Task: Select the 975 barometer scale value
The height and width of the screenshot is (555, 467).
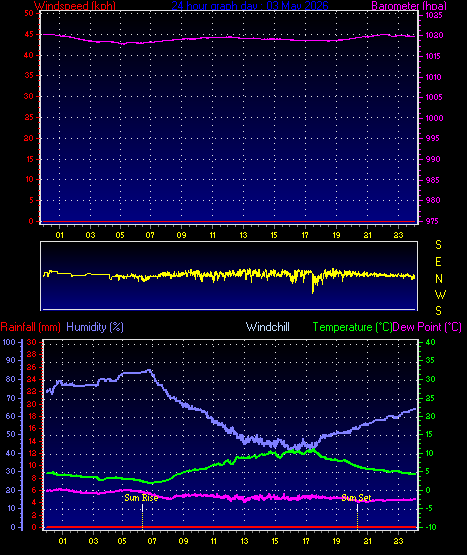Action: pyautogui.click(x=433, y=221)
